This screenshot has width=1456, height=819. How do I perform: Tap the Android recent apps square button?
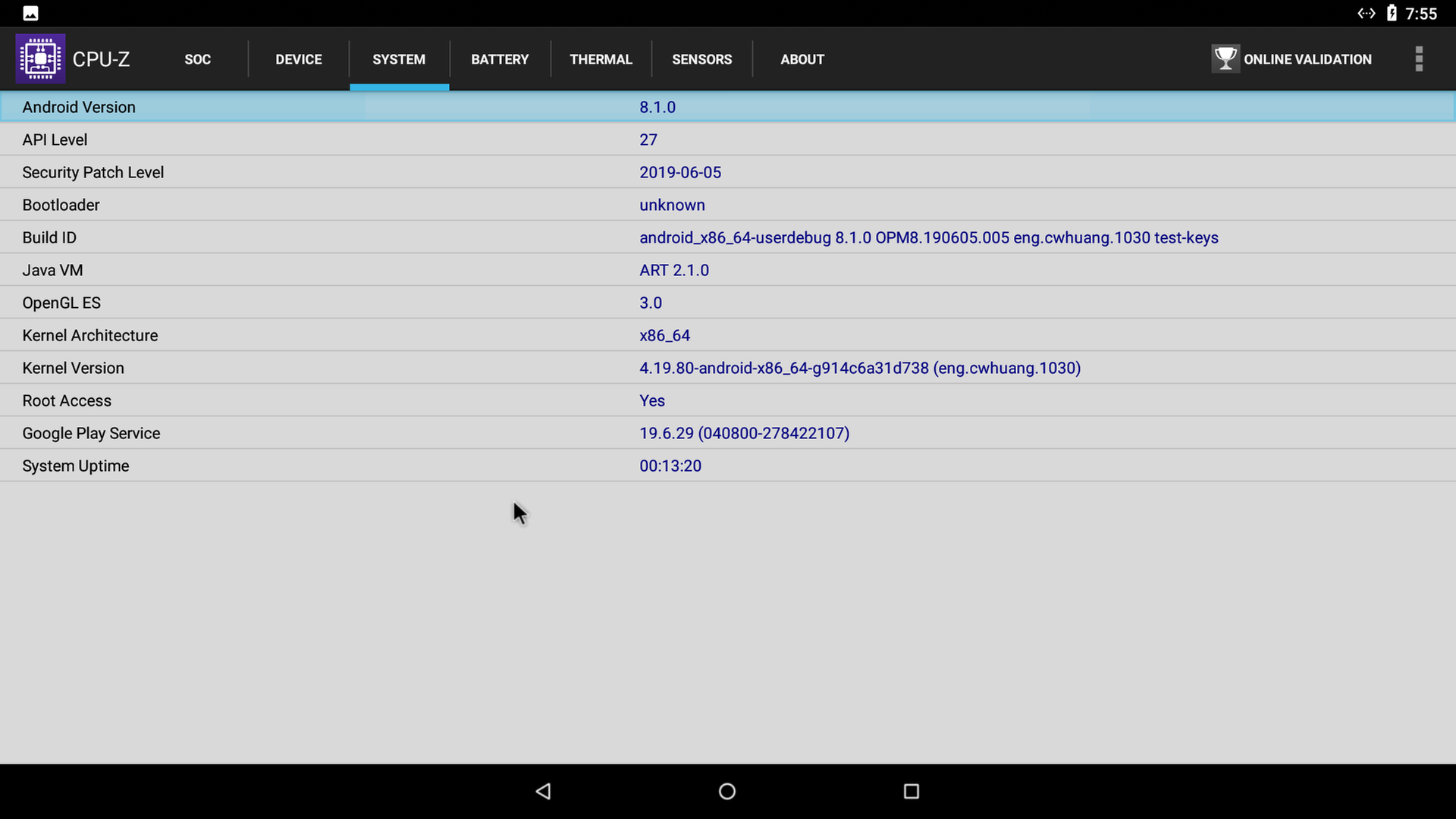point(912,791)
